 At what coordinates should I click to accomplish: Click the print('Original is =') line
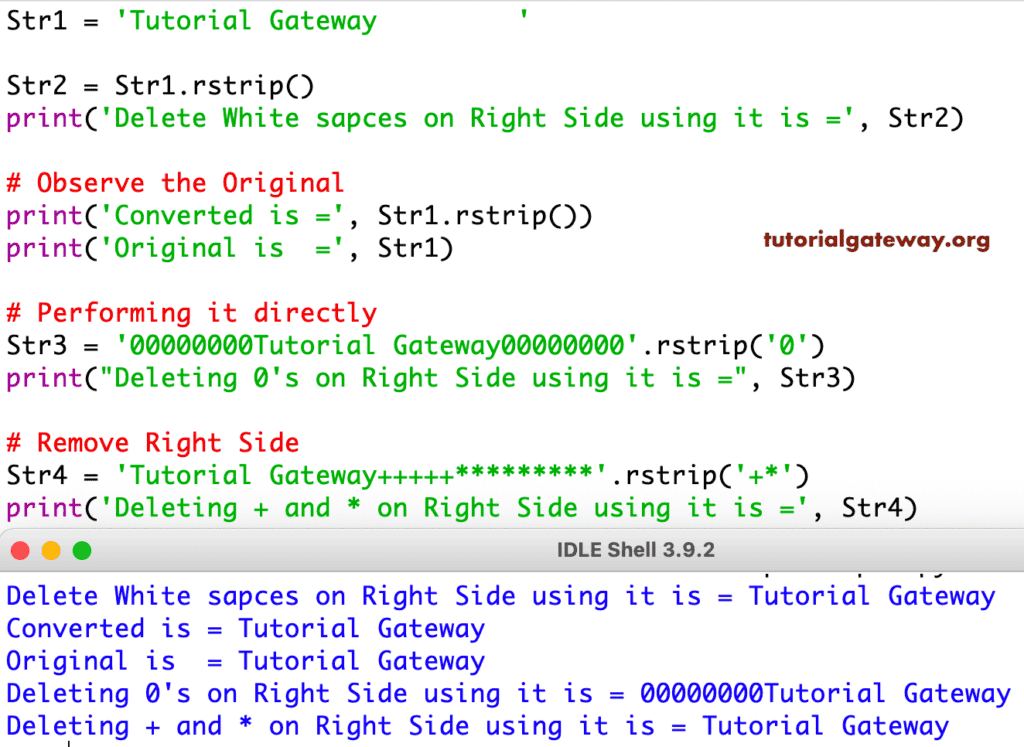[230, 248]
